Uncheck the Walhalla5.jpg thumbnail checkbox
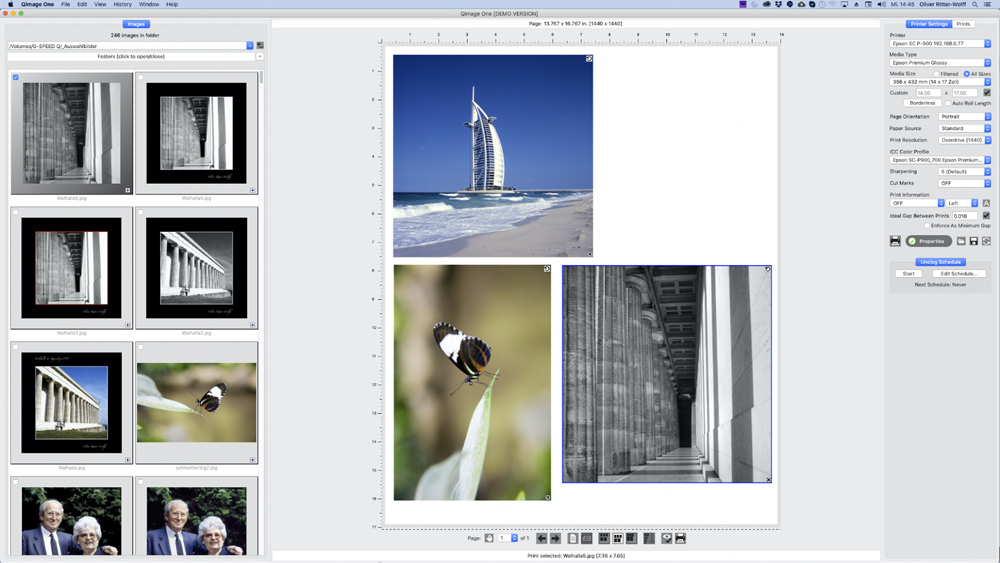 pos(16,78)
